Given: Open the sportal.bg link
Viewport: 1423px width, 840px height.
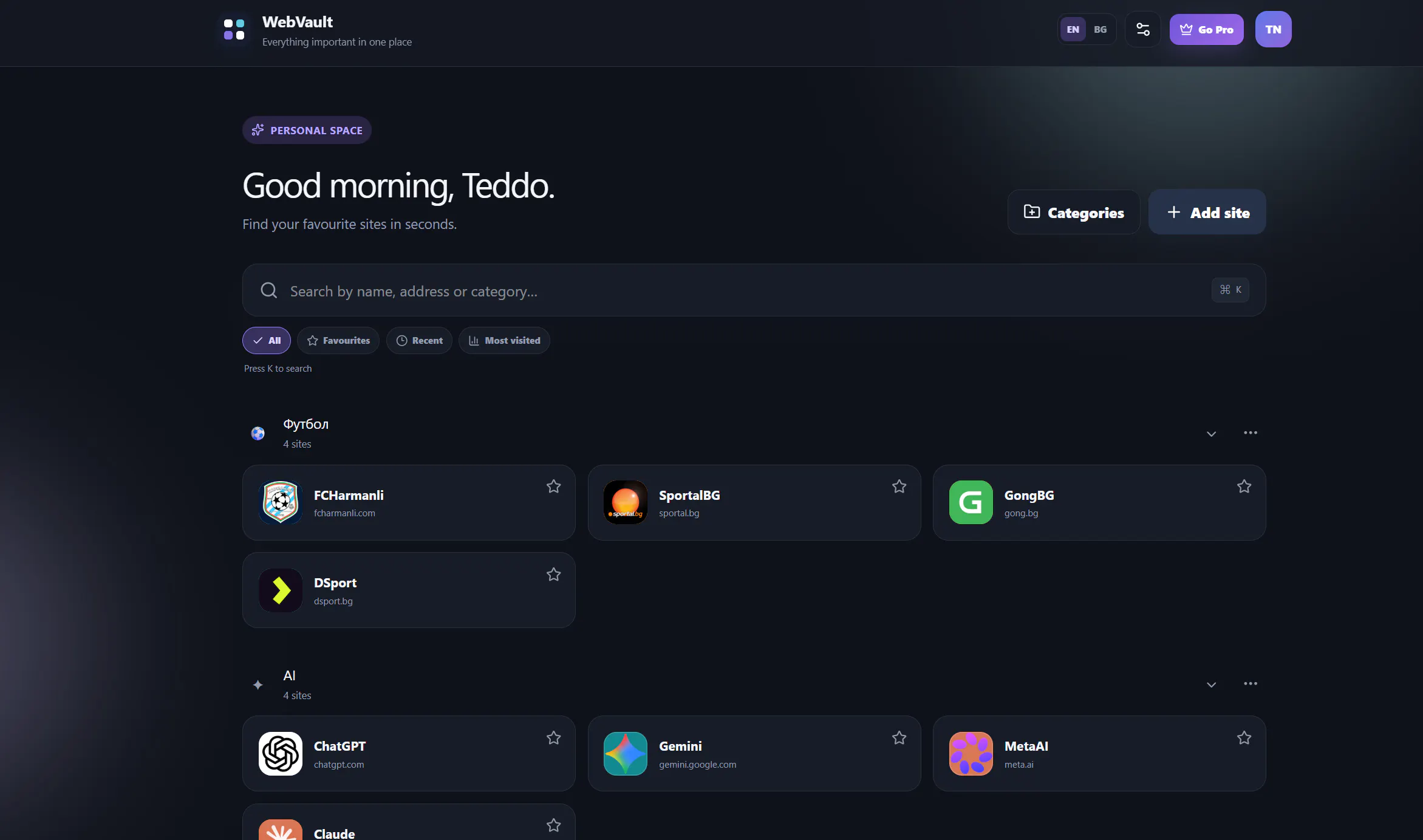Looking at the screenshot, I should click(x=679, y=513).
